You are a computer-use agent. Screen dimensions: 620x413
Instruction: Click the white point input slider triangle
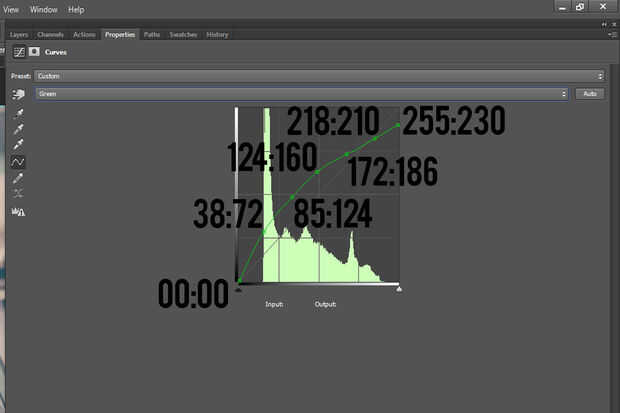(x=399, y=289)
